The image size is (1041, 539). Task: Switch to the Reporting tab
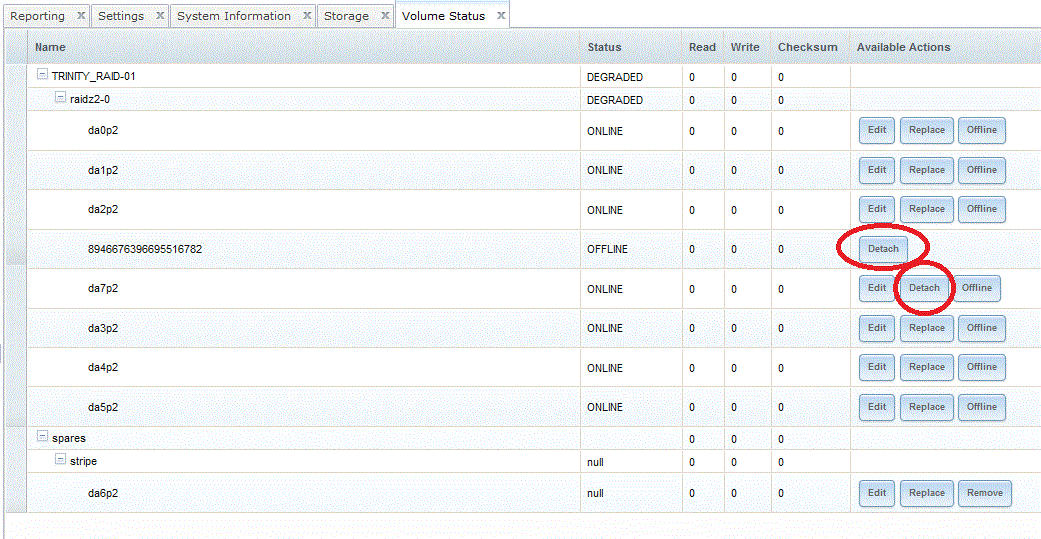click(x=37, y=16)
